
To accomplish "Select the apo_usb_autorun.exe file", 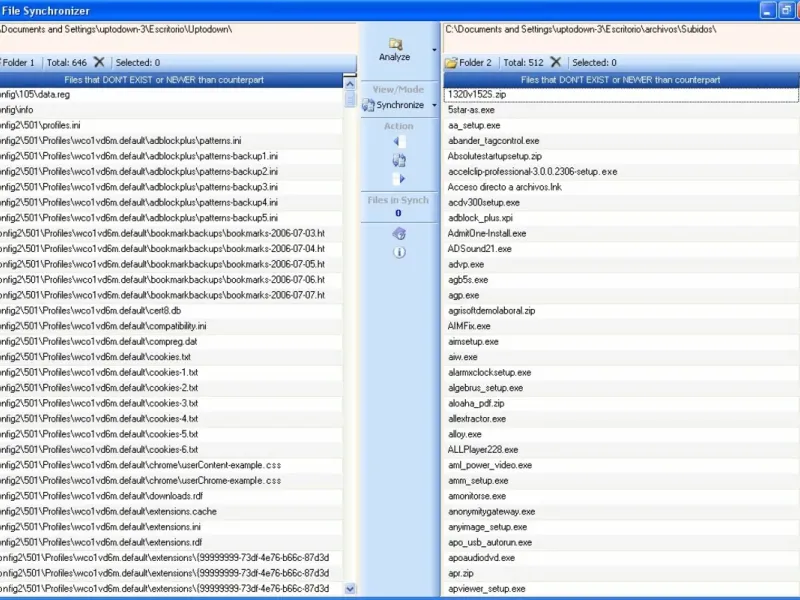I will coord(621,542).
